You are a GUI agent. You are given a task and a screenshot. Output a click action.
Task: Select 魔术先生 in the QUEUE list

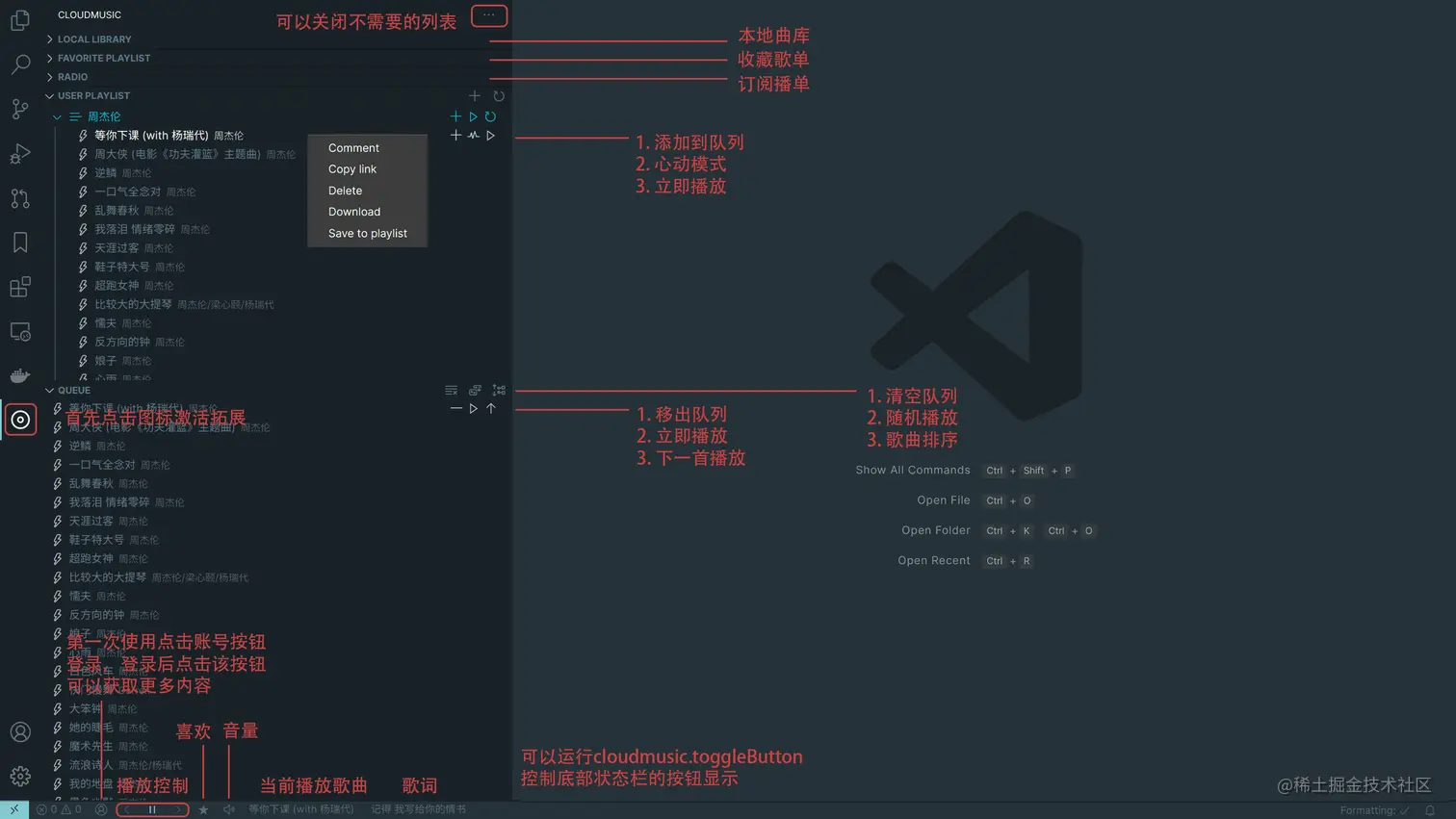click(x=91, y=746)
